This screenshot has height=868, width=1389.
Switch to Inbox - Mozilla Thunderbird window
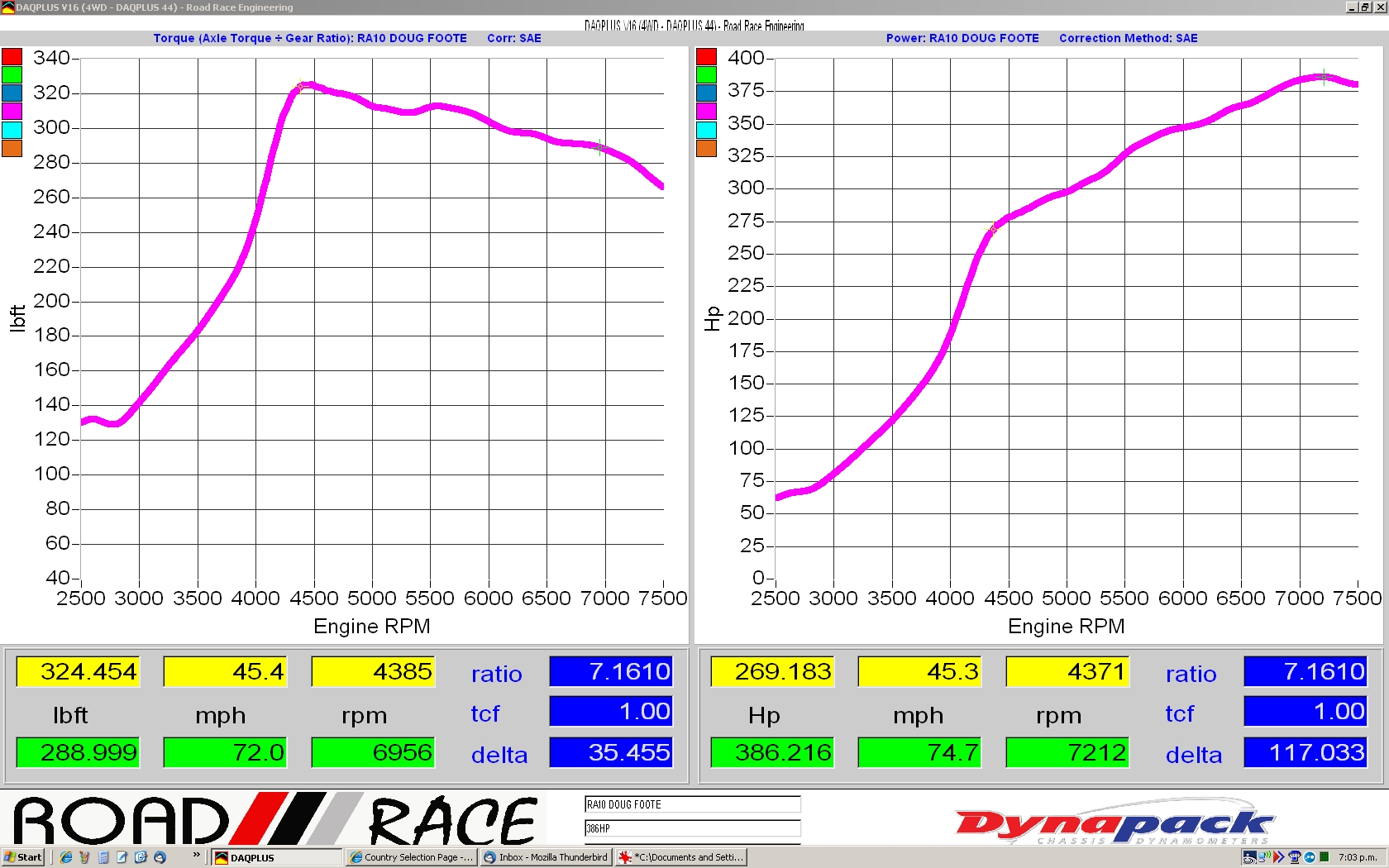click(x=547, y=857)
